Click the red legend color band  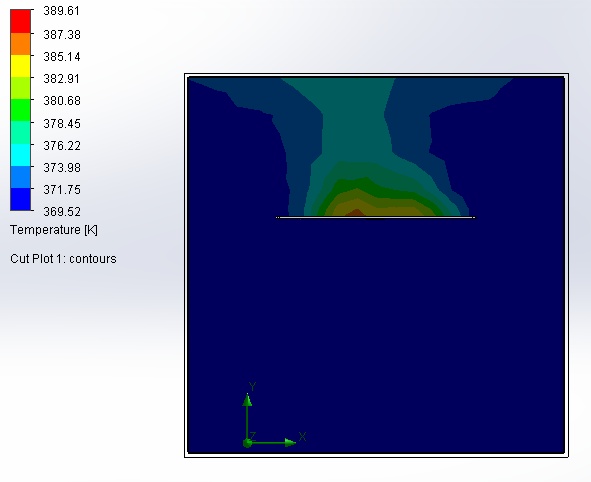tap(20, 21)
